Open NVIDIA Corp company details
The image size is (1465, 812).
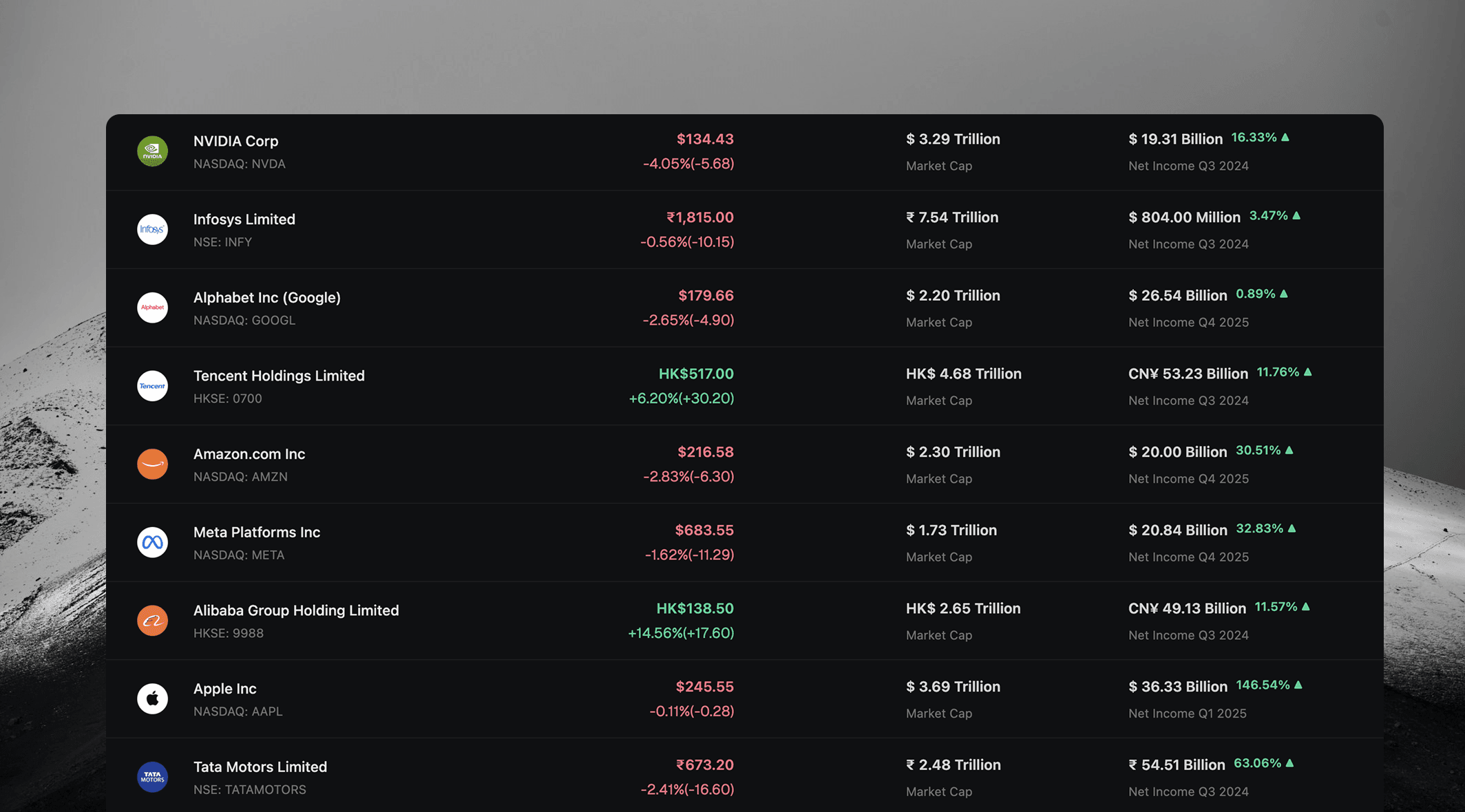[235, 140]
